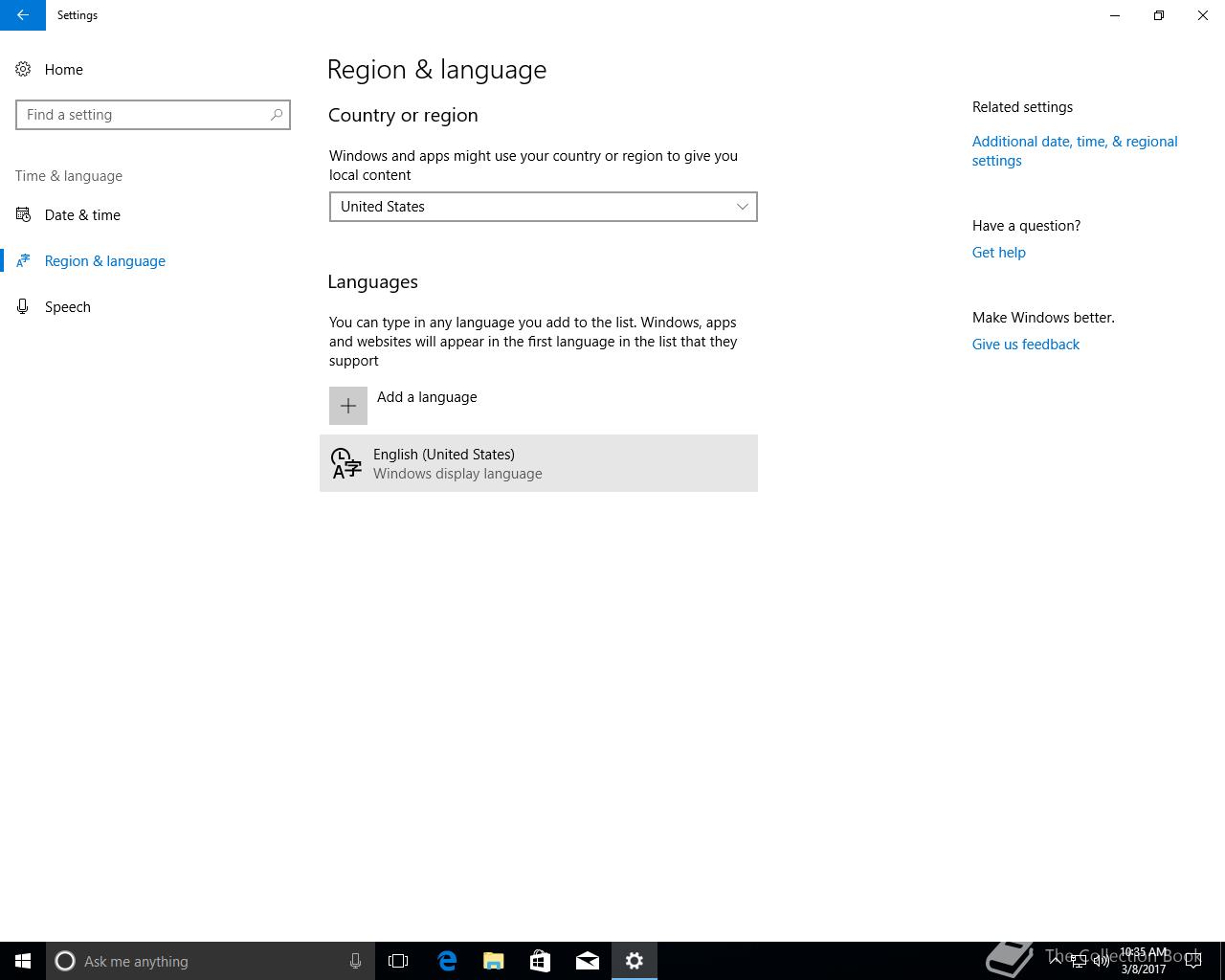Click Give us feedback link
The height and width of the screenshot is (980, 1225).
pyautogui.click(x=1026, y=345)
